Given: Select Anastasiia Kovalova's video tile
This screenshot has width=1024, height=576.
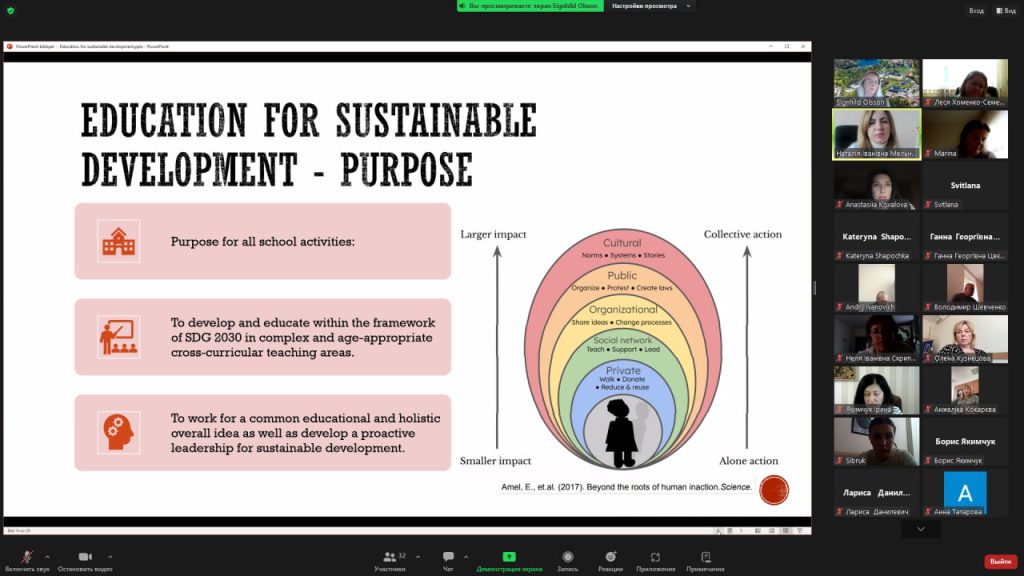Looking at the screenshot, I should click(x=876, y=187).
